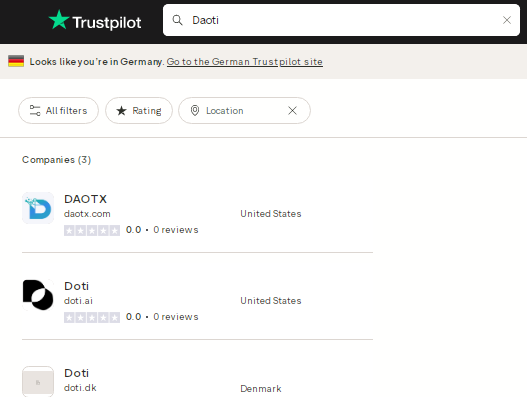The width and height of the screenshot is (527, 397).
Task: Click the DAOTX company logo
Action: pyautogui.click(x=38, y=208)
